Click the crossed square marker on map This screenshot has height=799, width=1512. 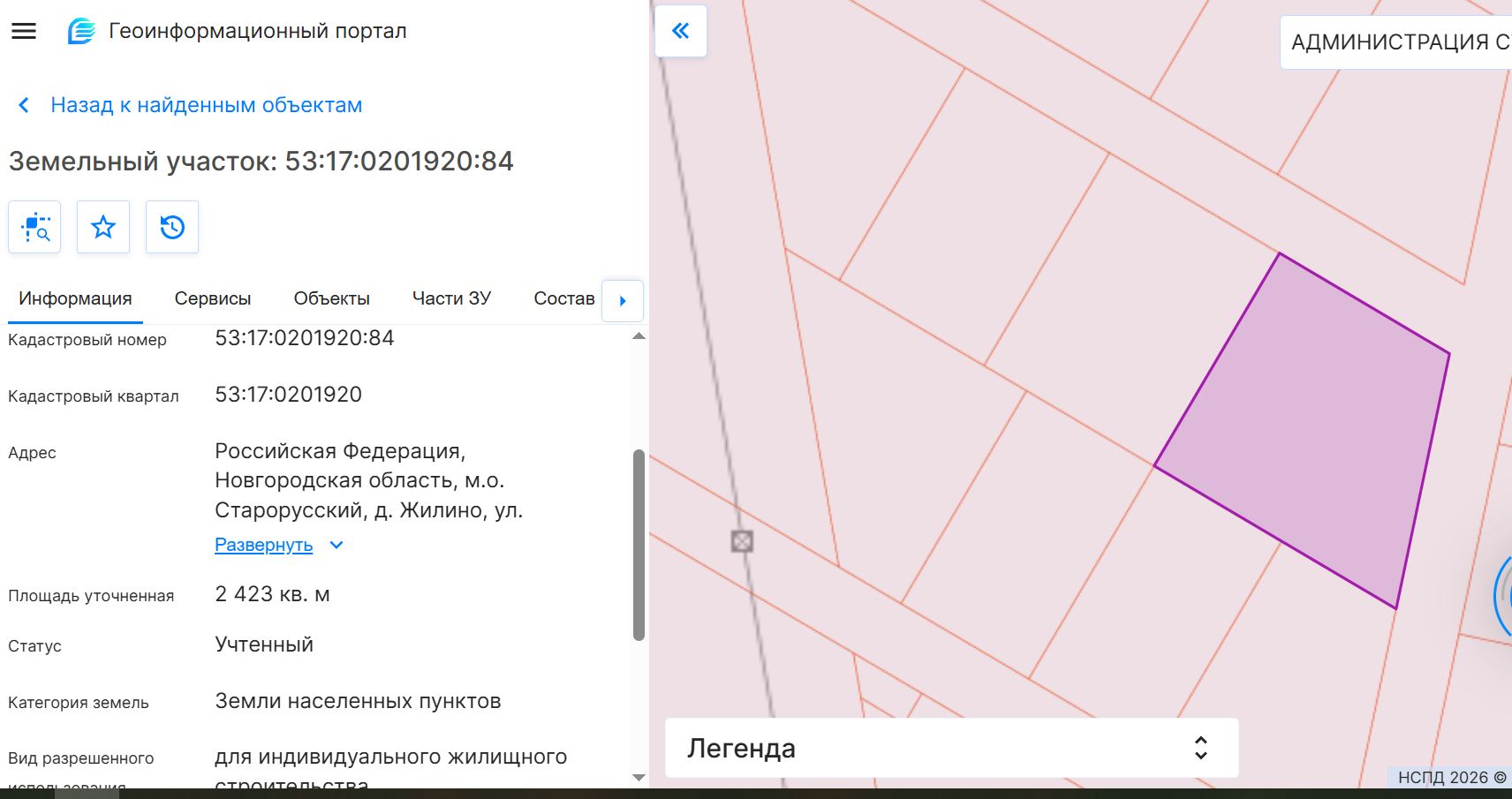click(x=742, y=541)
